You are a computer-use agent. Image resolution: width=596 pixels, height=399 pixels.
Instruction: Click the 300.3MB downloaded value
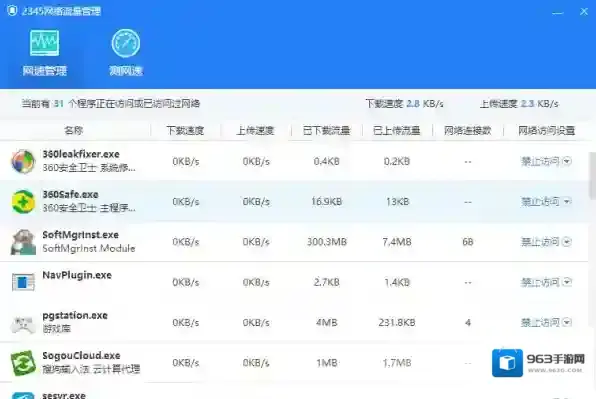tap(327, 242)
